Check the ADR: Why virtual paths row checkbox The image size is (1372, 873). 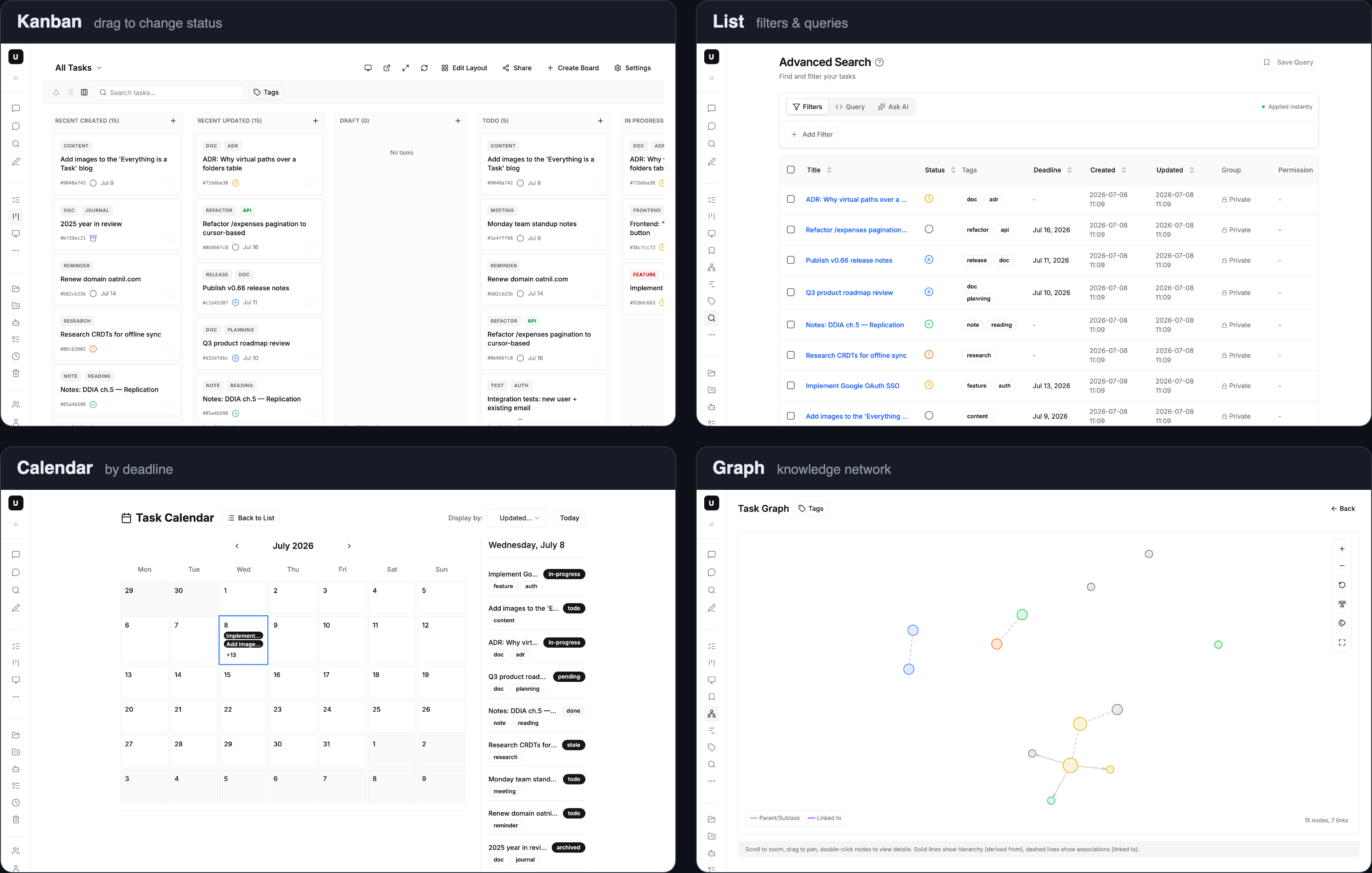click(791, 200)
